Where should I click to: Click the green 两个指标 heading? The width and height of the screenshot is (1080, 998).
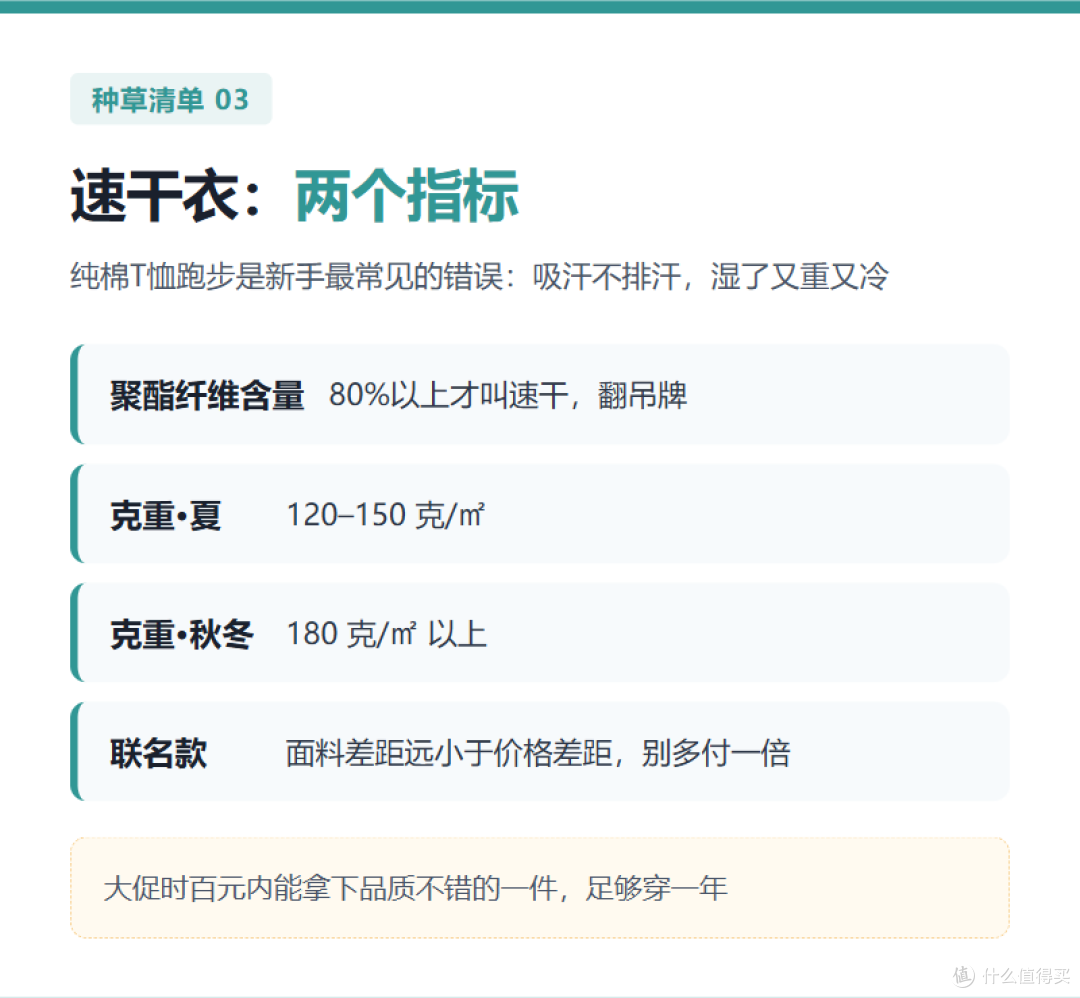(x=406, y=196)
